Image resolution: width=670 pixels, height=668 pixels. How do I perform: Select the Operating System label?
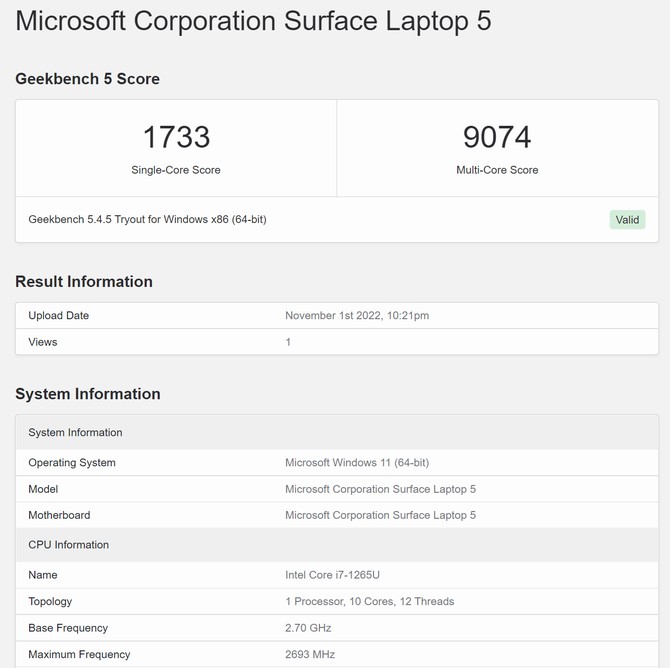click(72, 463)
